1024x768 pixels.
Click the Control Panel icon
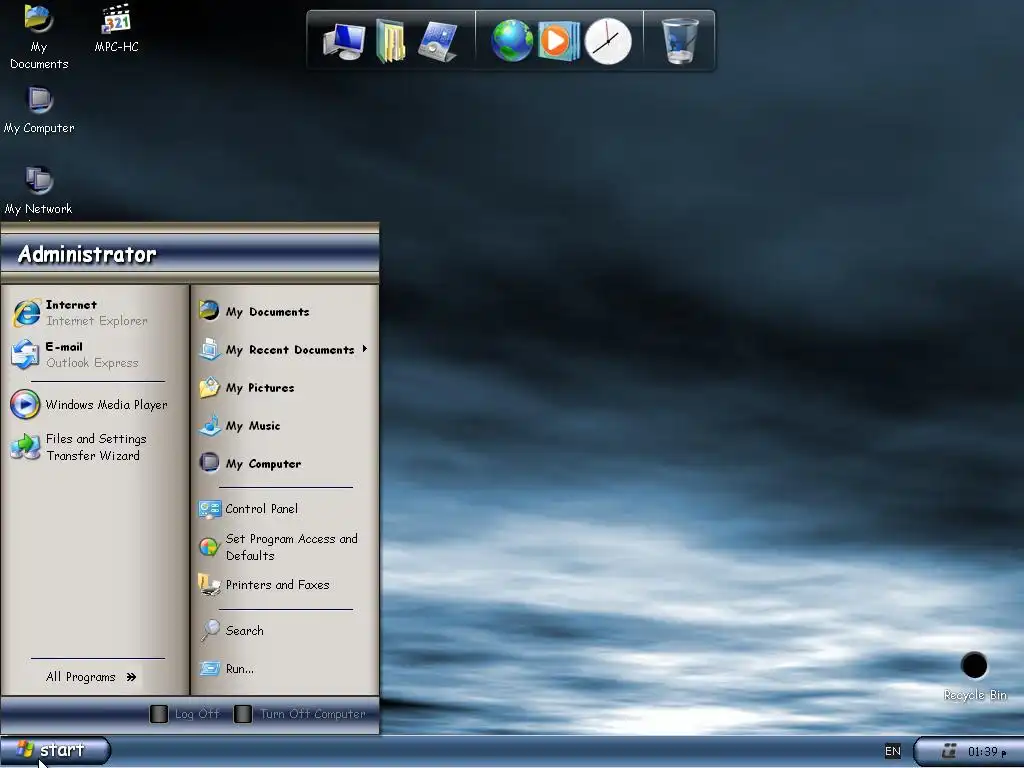(x=210, y=509)
